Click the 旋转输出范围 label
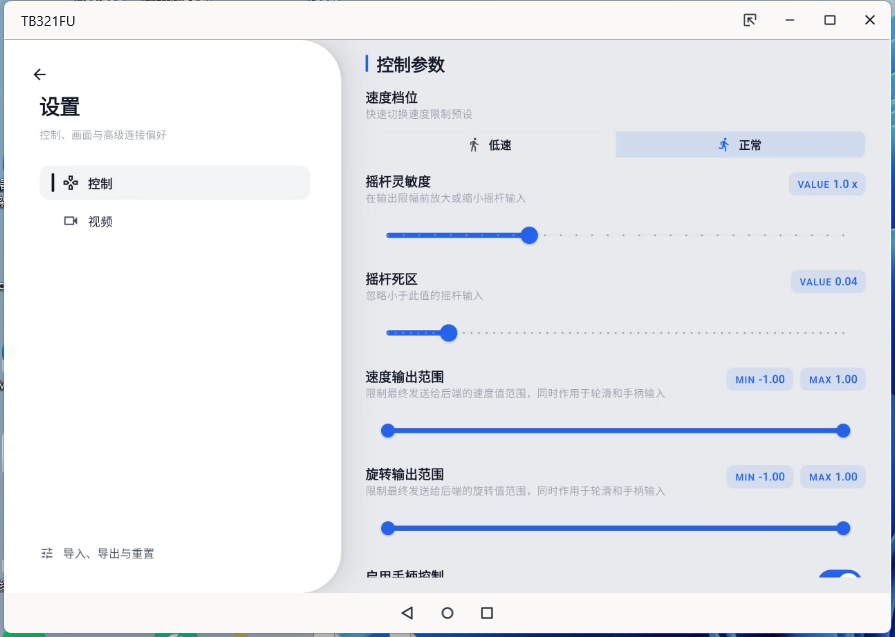The height and width of the screenshot is (637, 895). (x=405, y=474)
